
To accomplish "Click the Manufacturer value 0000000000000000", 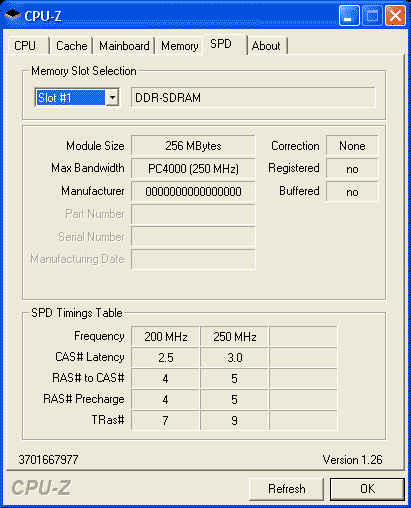I will (x=193, y=191).
